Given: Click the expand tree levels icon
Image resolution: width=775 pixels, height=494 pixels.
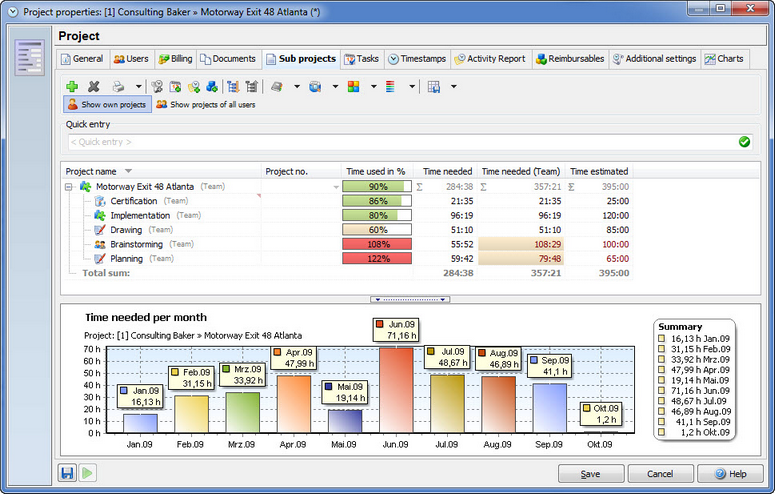Looking at the screenshot, I should click(233, 87).
